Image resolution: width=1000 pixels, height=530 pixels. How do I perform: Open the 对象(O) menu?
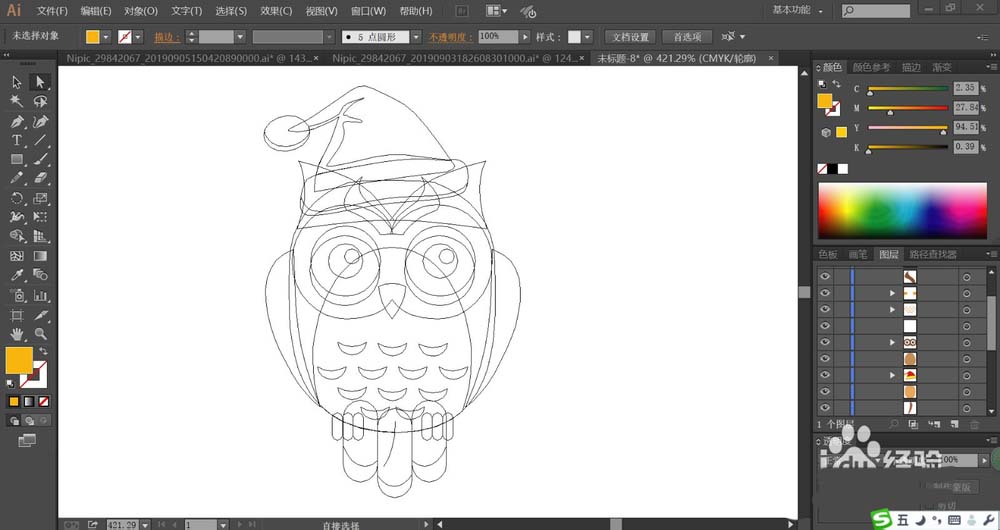(x=141, y=11)
